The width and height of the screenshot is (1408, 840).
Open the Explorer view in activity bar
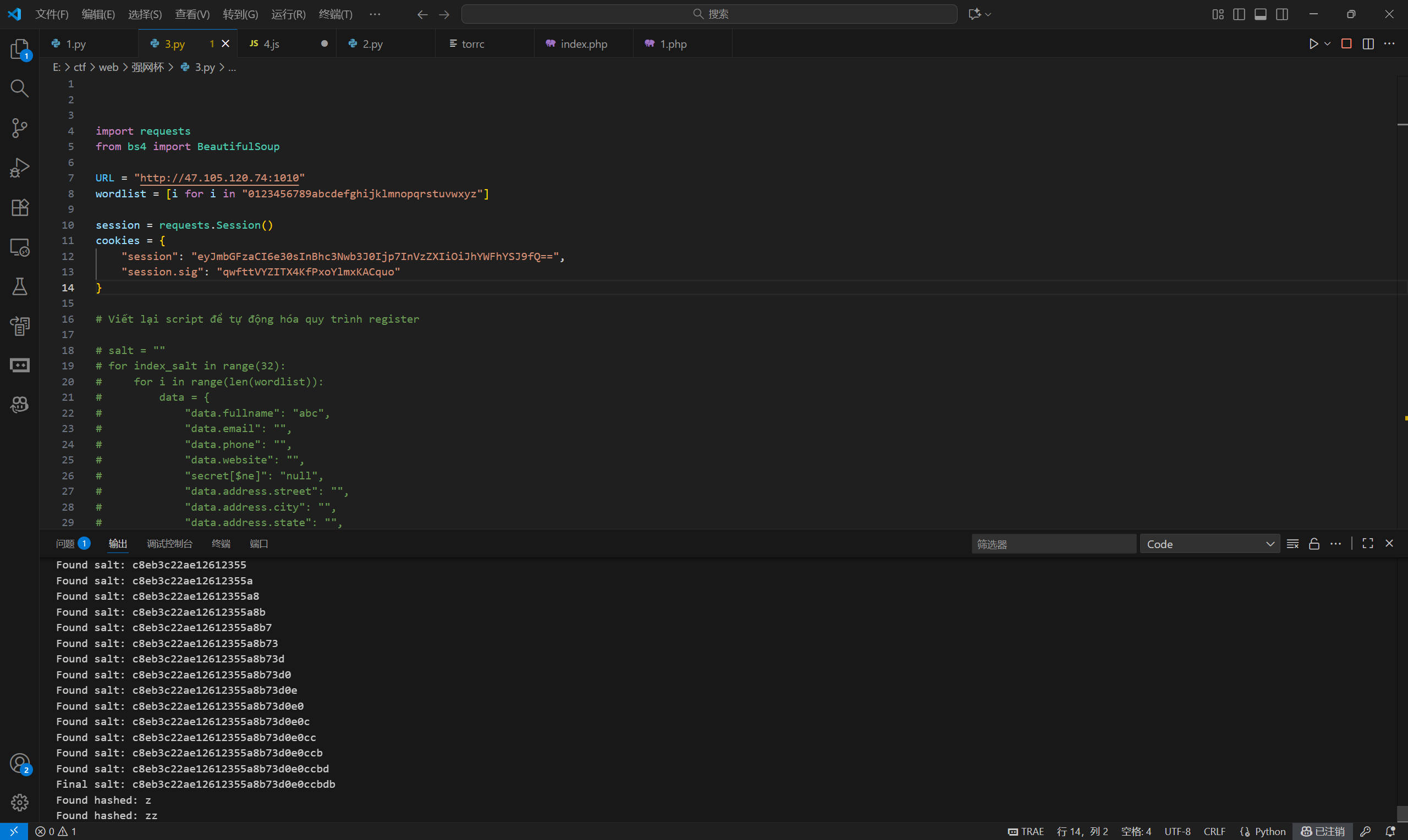[19, 49]
